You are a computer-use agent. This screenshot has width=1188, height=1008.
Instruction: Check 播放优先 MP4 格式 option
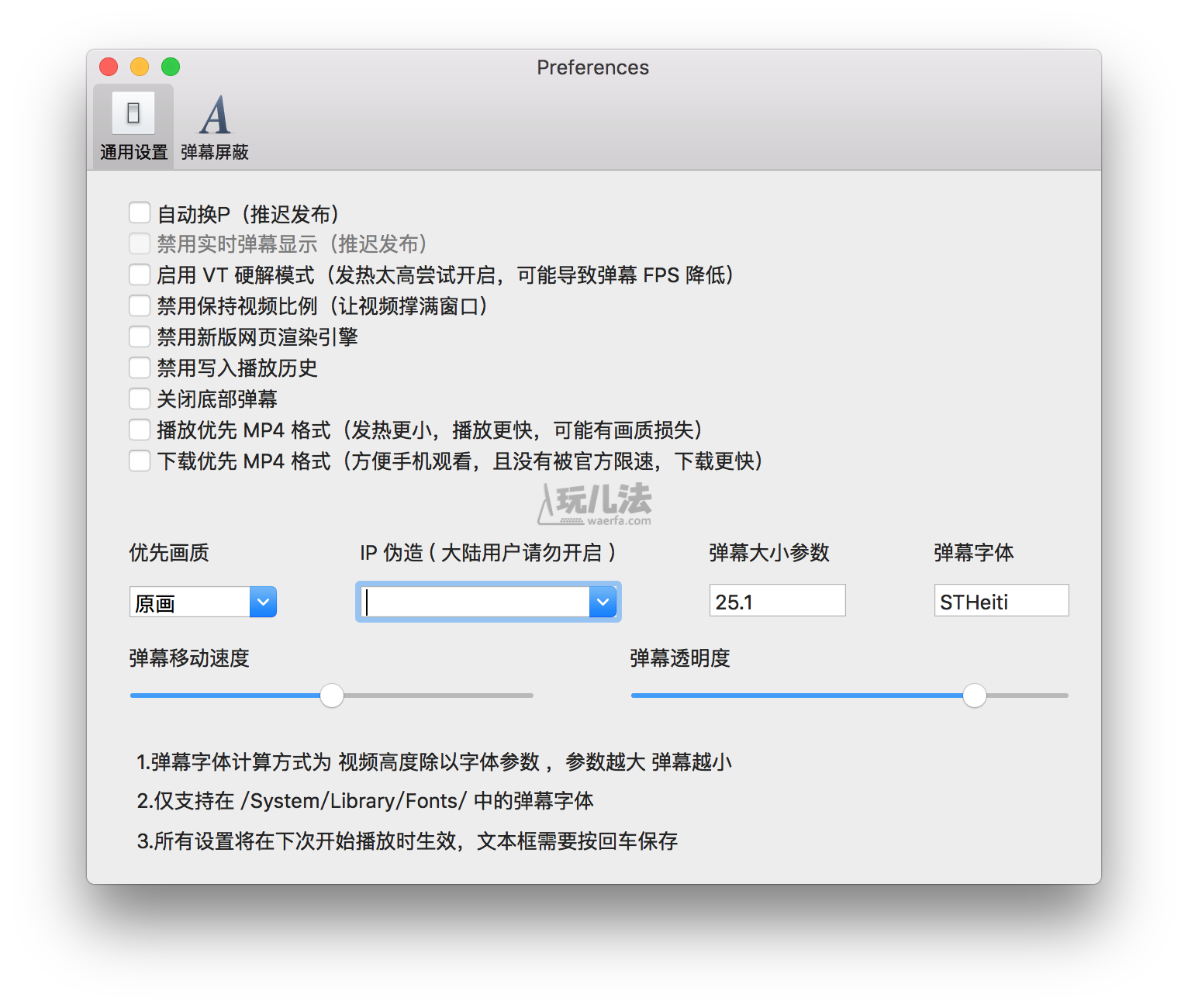tap(140, 430)
